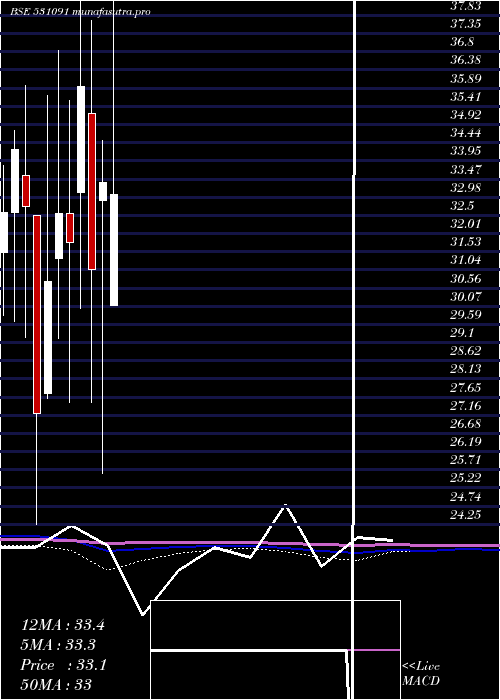The width and height of the screenshot is (500, 700).
Task: Click the 26.19 price axis label
Action: (x=466, y=442)
